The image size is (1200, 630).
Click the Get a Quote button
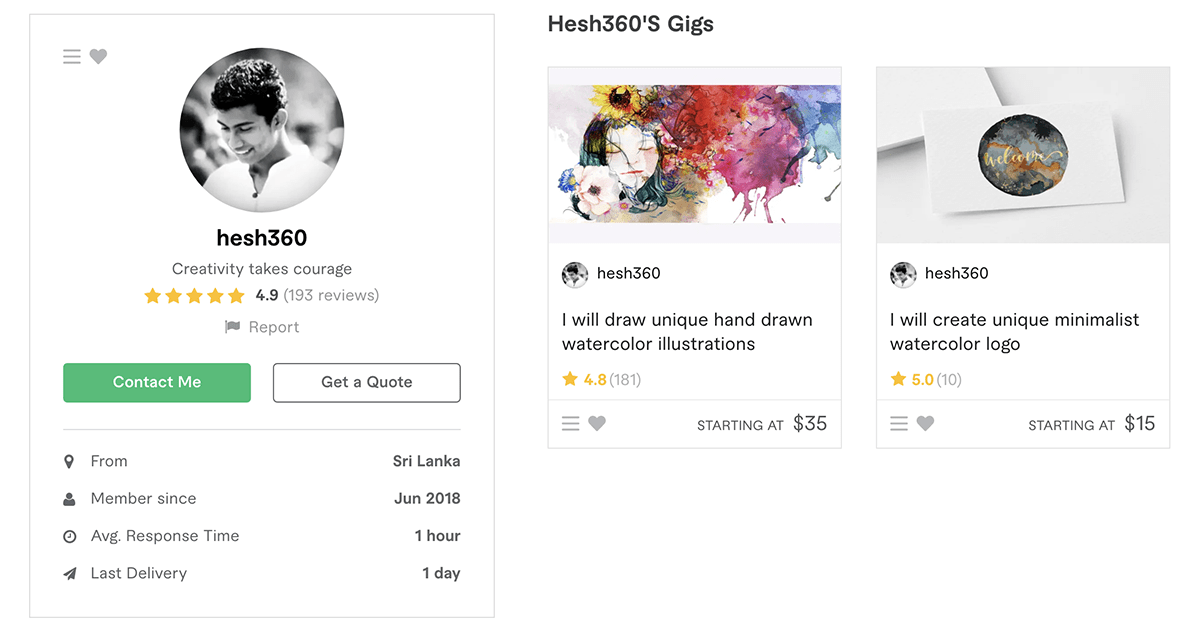click(367, 382)
